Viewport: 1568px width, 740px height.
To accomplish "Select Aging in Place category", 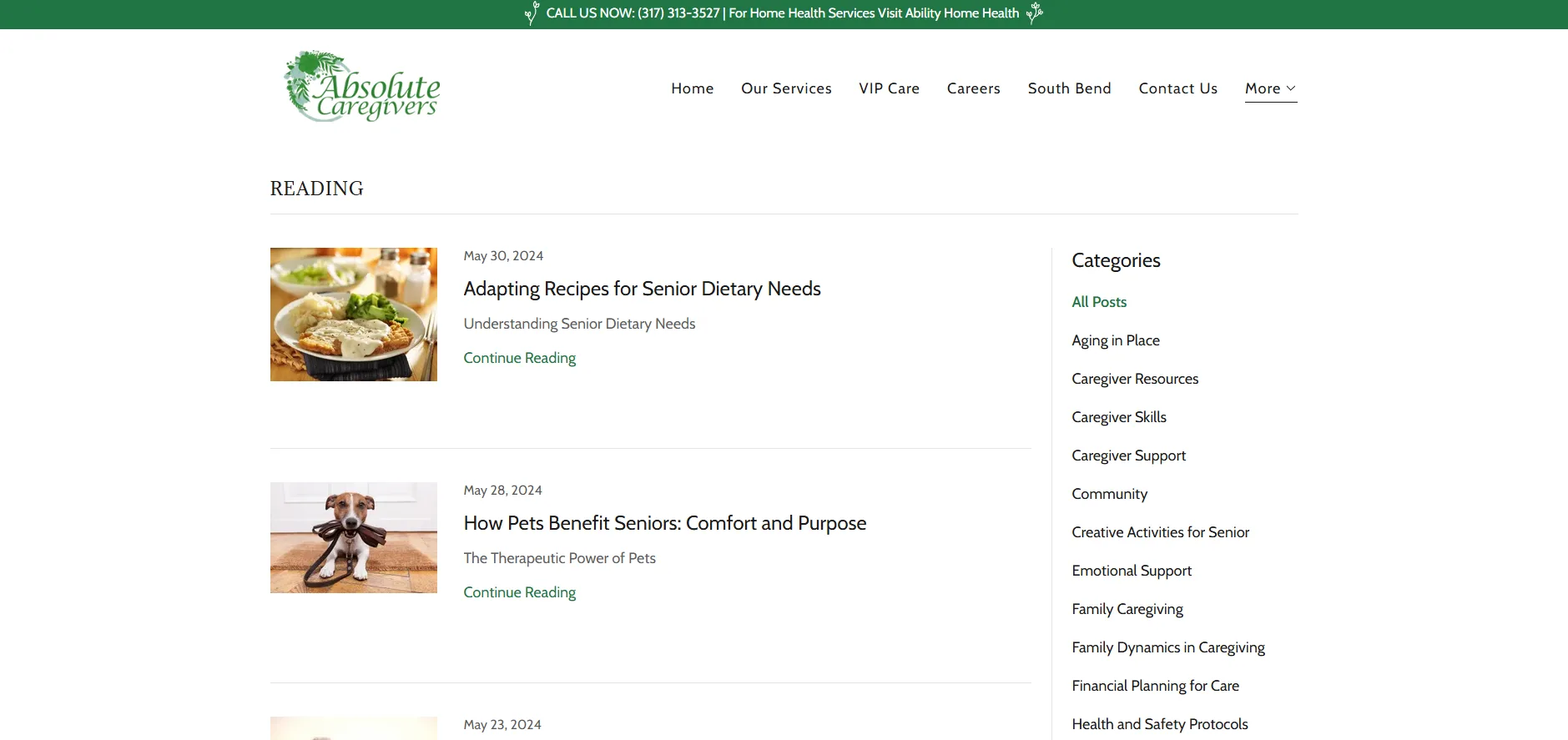I will click(1116, 340).
